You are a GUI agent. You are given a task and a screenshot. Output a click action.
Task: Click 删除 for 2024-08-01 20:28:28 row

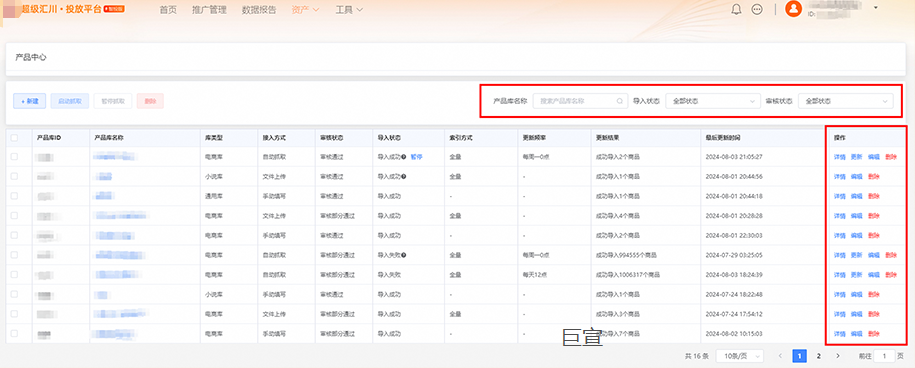tap(874, 216)
